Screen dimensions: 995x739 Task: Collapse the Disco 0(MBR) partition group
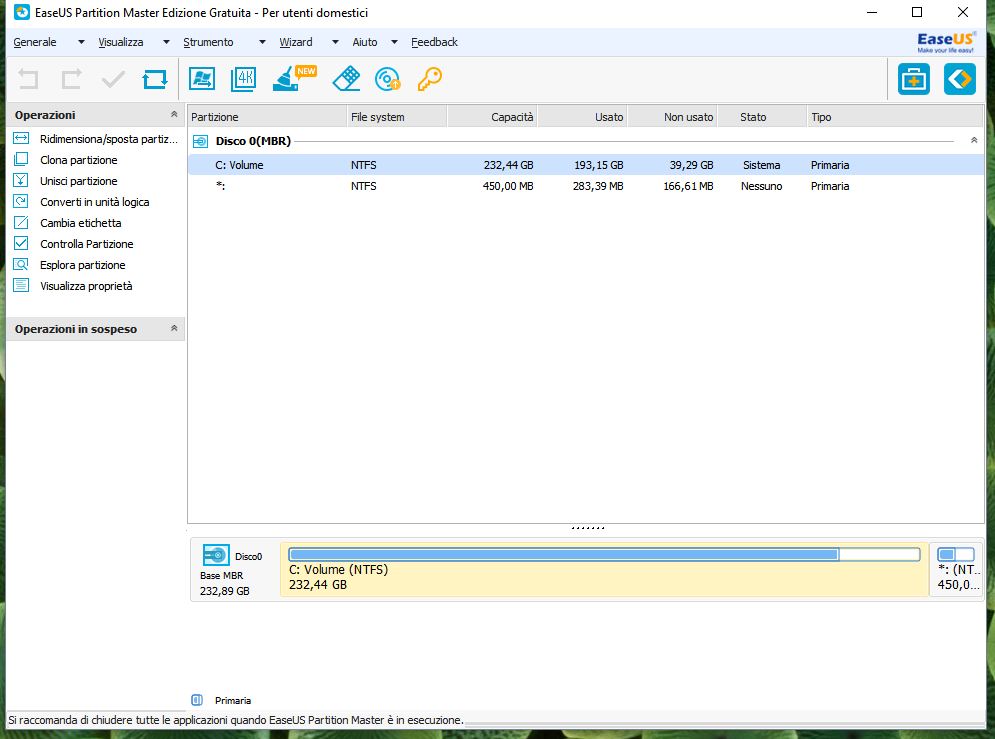pyautogui.click(x=974, y=140)
